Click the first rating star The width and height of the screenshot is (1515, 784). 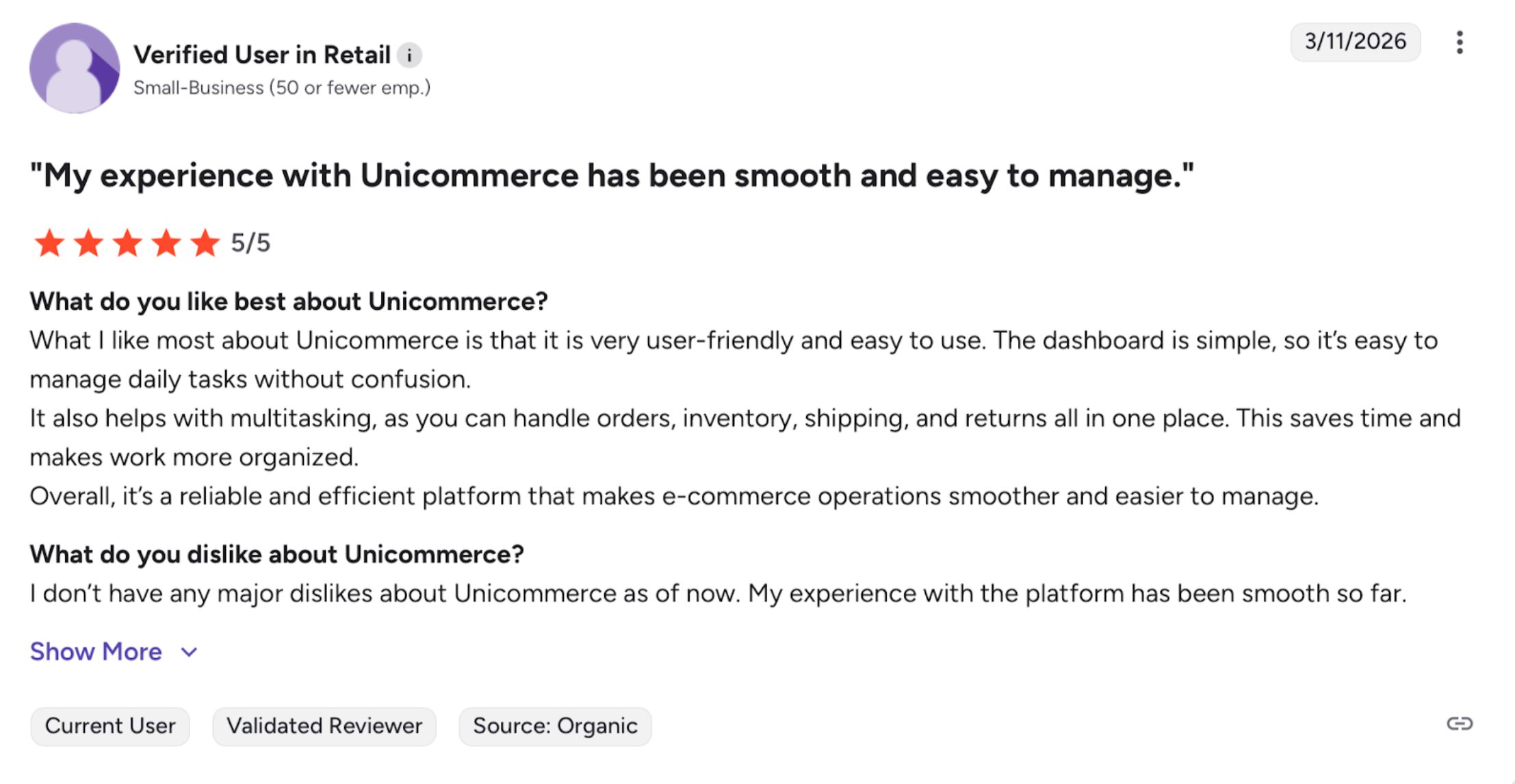49,244
